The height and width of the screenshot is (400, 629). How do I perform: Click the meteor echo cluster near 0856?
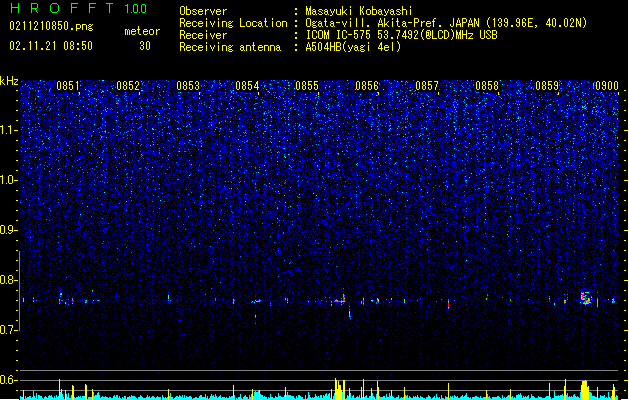coord(339,300)
